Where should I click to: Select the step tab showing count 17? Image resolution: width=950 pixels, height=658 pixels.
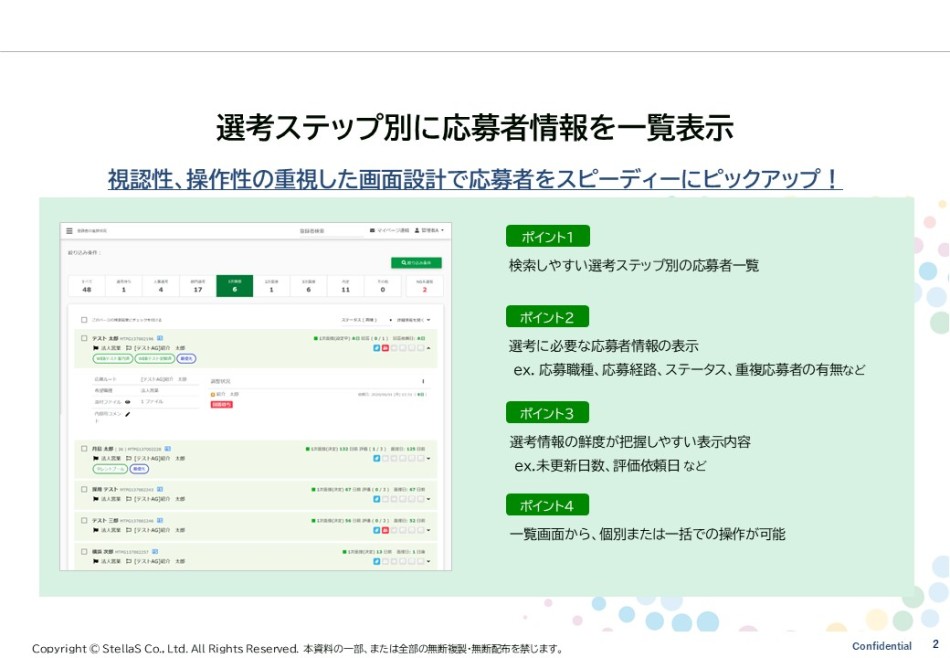pyautogui.click(x=198, y=286)
